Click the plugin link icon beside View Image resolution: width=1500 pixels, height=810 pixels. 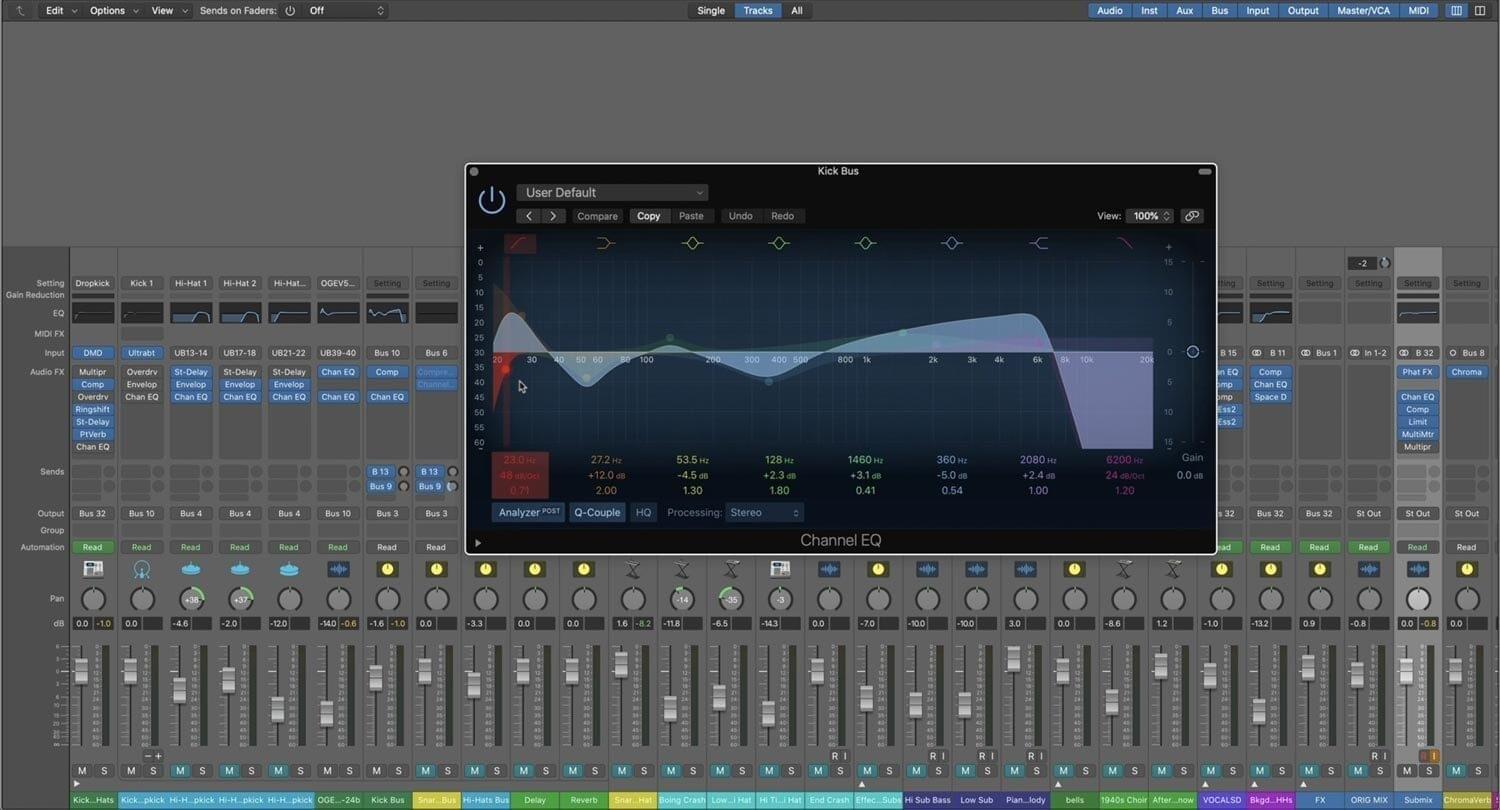pos(1191,216)
